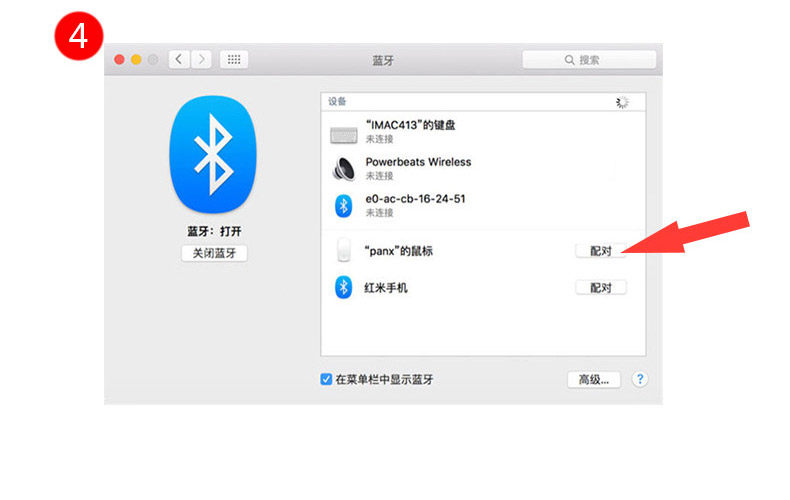
Task: Select the mouse icon for panx
Action: pyautogui.click(x=344, y=251)
